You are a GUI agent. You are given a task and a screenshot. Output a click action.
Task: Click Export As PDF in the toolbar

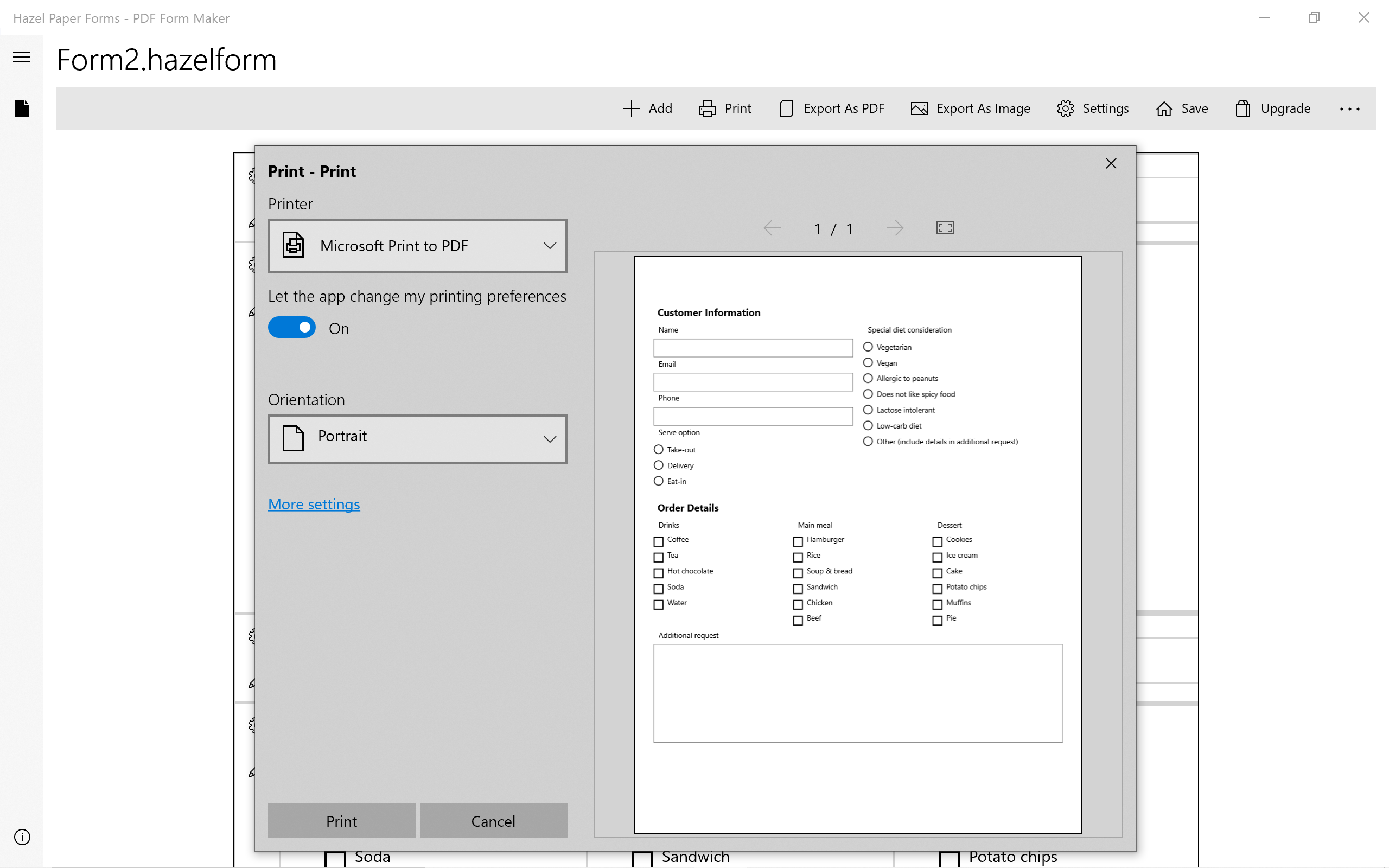point(832,108)
